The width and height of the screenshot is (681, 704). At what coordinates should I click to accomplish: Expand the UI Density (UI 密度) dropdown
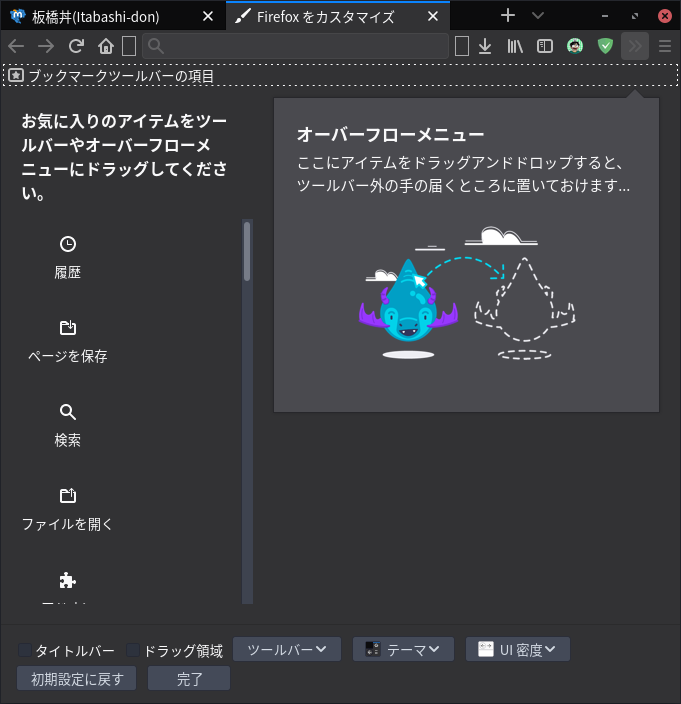pos(518,650)
